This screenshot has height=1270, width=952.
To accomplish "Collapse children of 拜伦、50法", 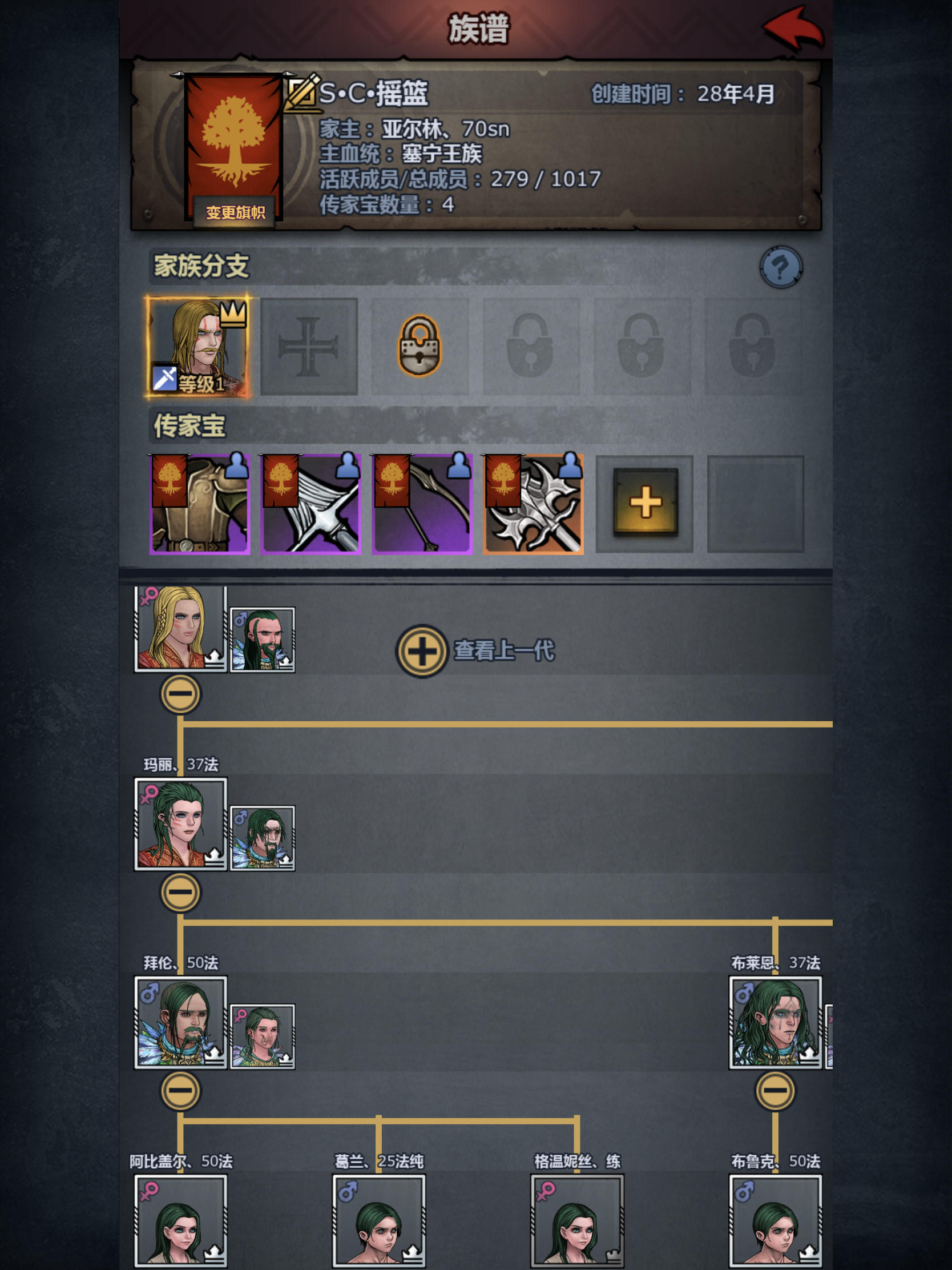I will click(x=180, y=1090).
